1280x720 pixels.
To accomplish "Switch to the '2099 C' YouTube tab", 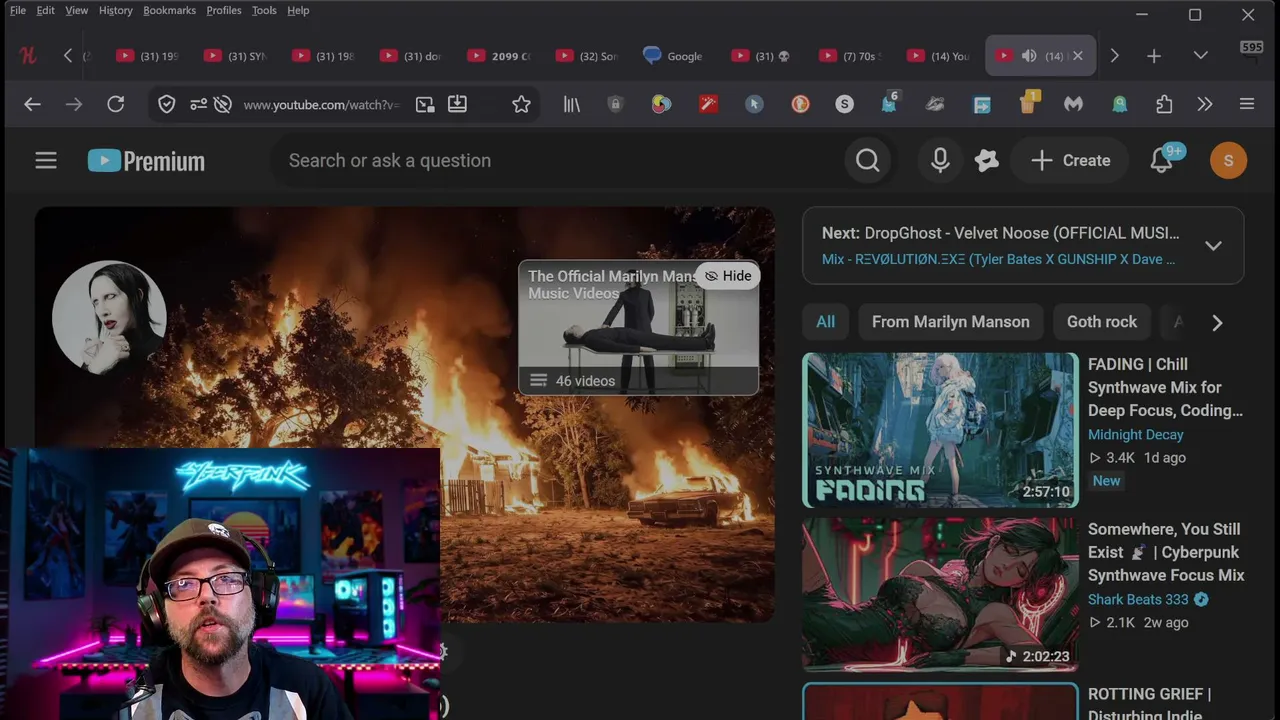I will point(499,56).
